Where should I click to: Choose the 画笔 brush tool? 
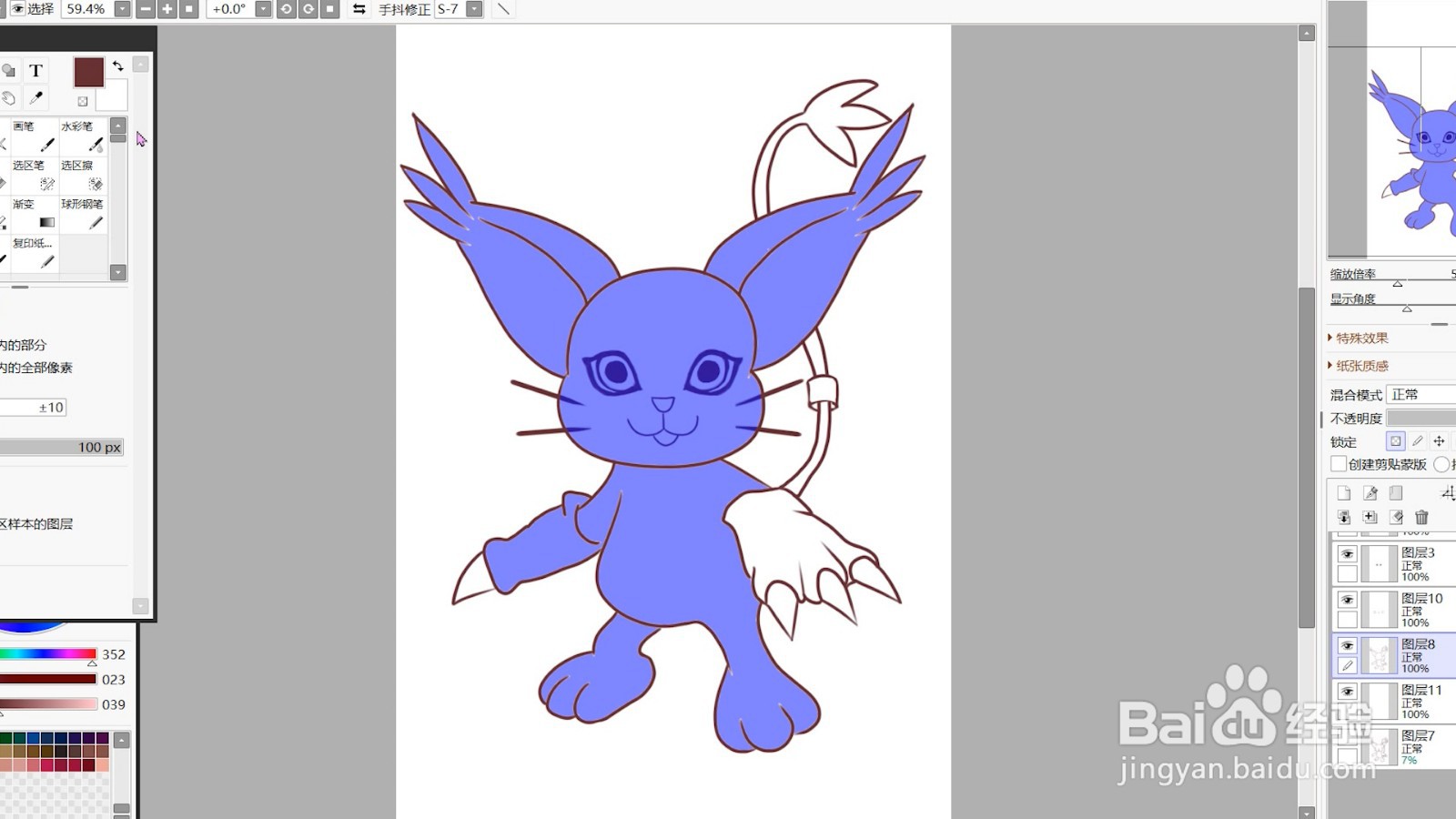click(35, 136)
